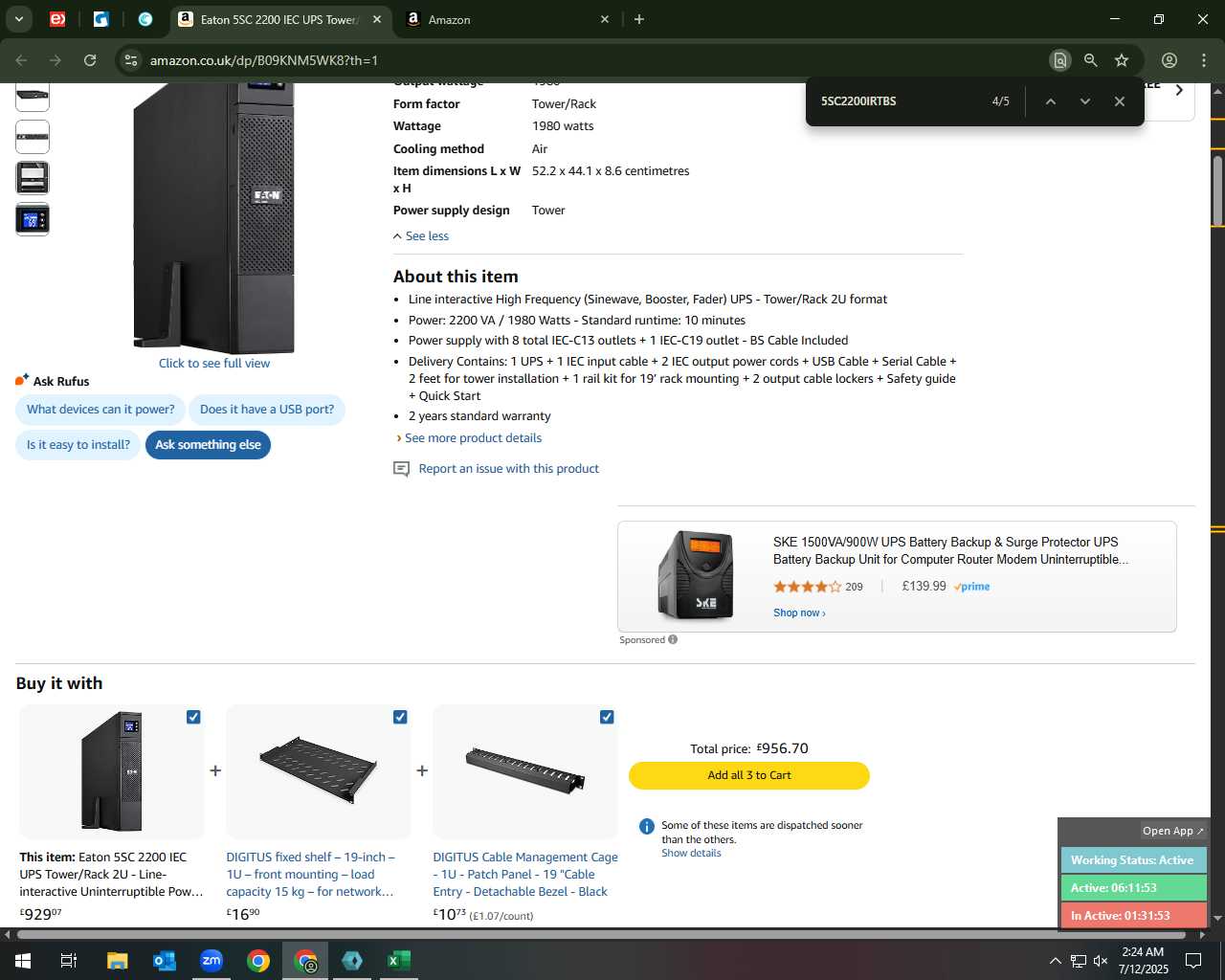The width and height of the screenshot is (1225, 980).
Task: Open a new browser tab
Action: pos(639,19)
